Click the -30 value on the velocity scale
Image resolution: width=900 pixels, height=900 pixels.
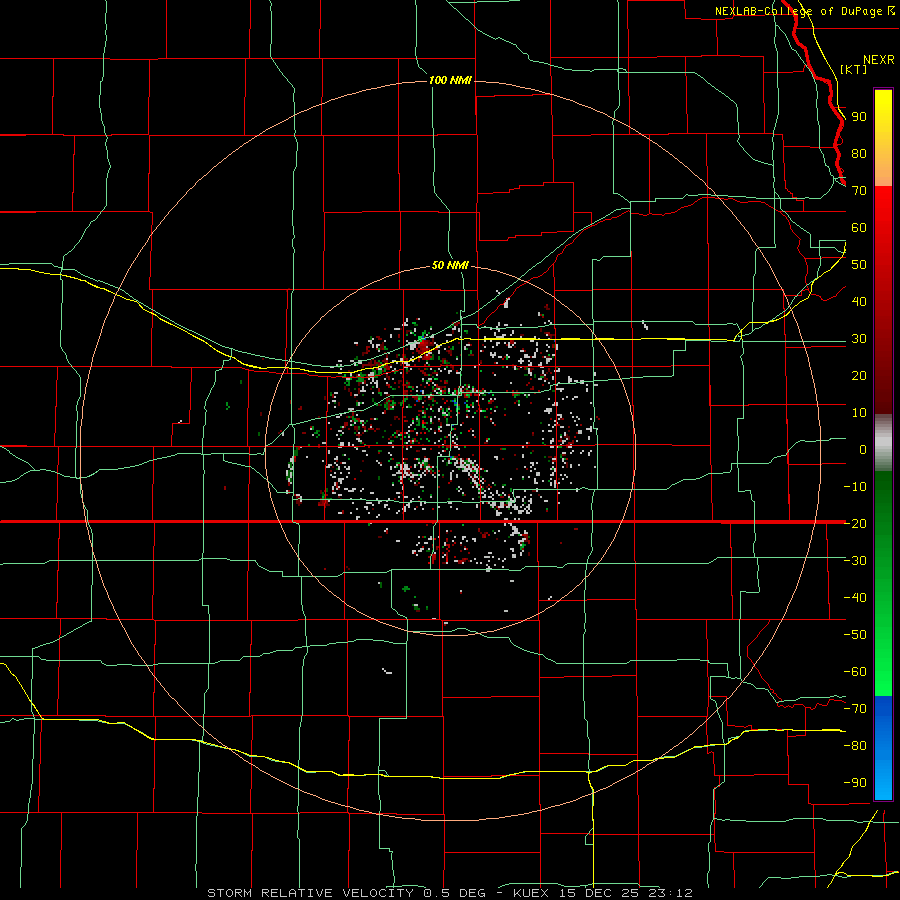click(x=855, y=561)
